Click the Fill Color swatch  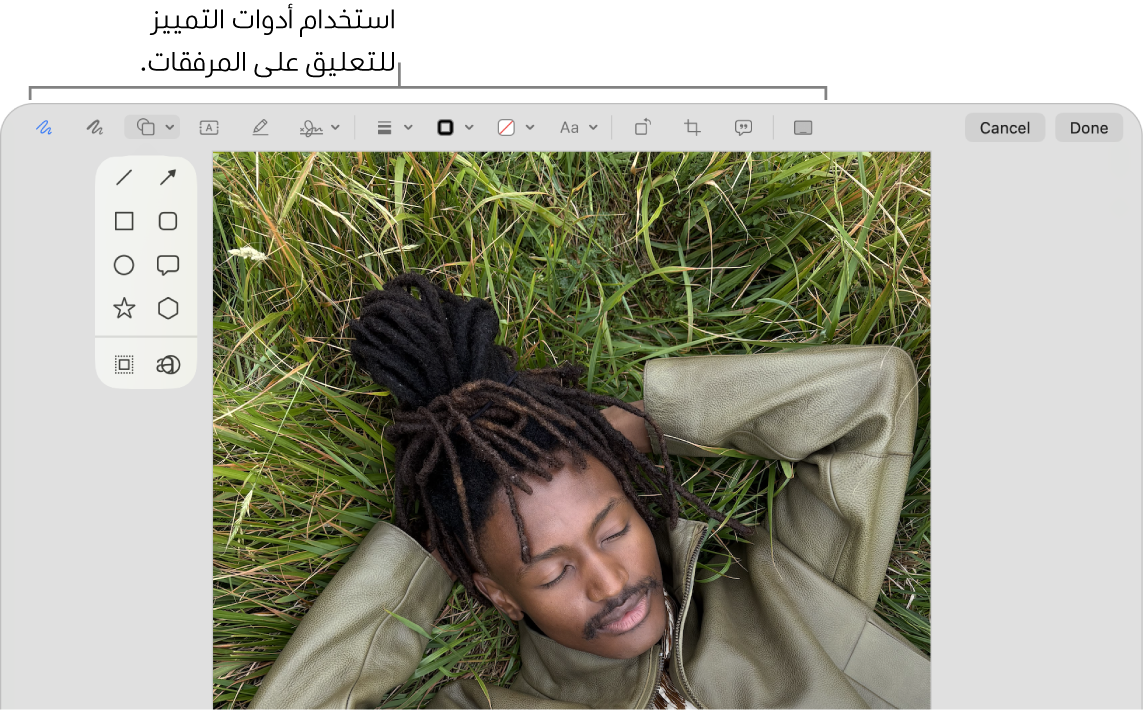click(x=506, y=128)
